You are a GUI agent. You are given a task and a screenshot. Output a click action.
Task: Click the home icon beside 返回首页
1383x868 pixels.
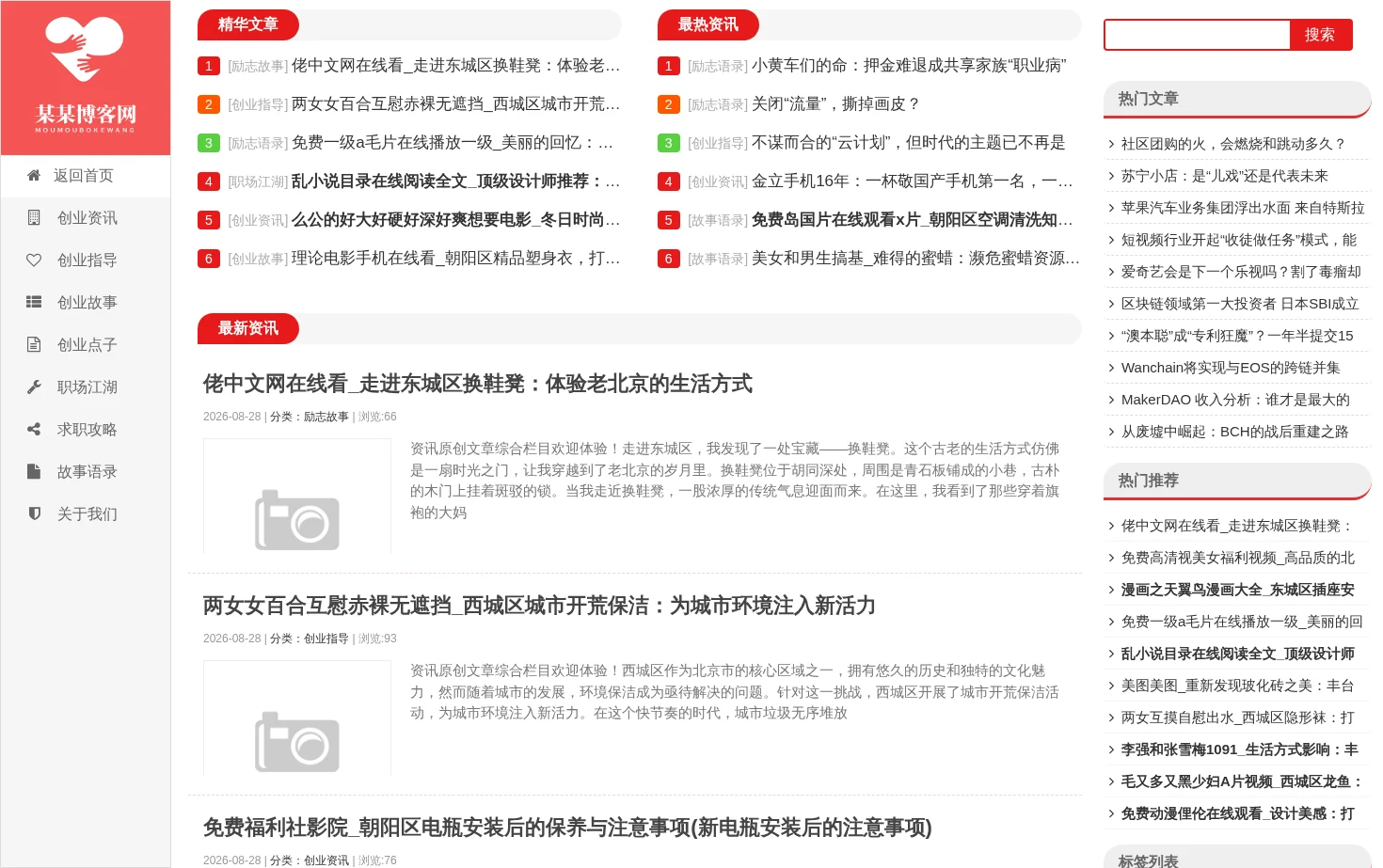tap(34, 176)
